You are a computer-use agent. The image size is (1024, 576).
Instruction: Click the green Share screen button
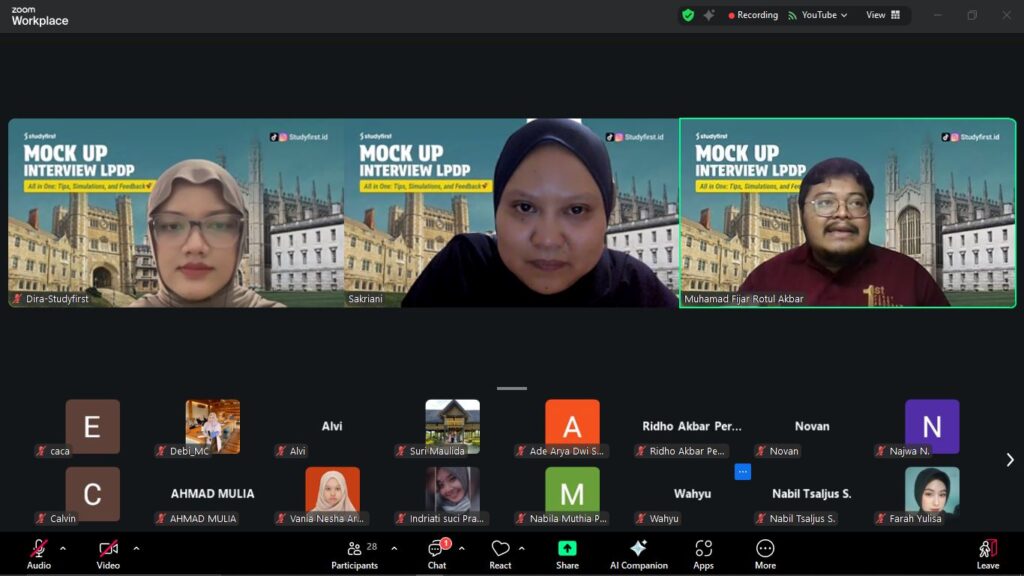click(x=567, y=553)
